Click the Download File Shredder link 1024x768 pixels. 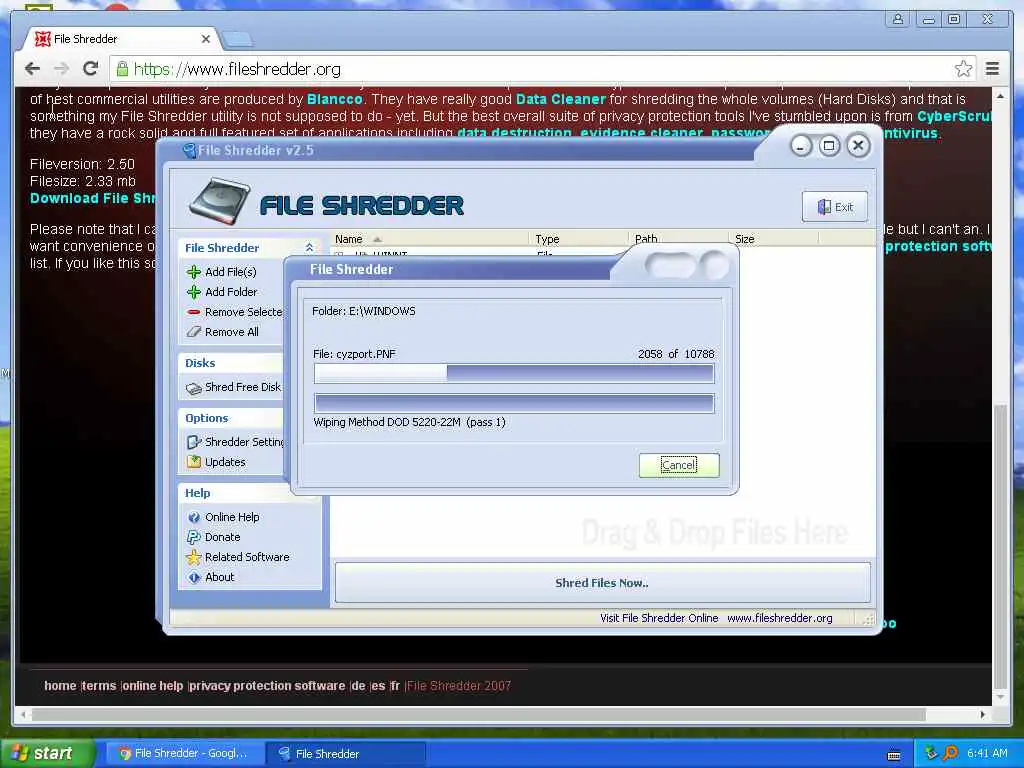pos(93,199)
